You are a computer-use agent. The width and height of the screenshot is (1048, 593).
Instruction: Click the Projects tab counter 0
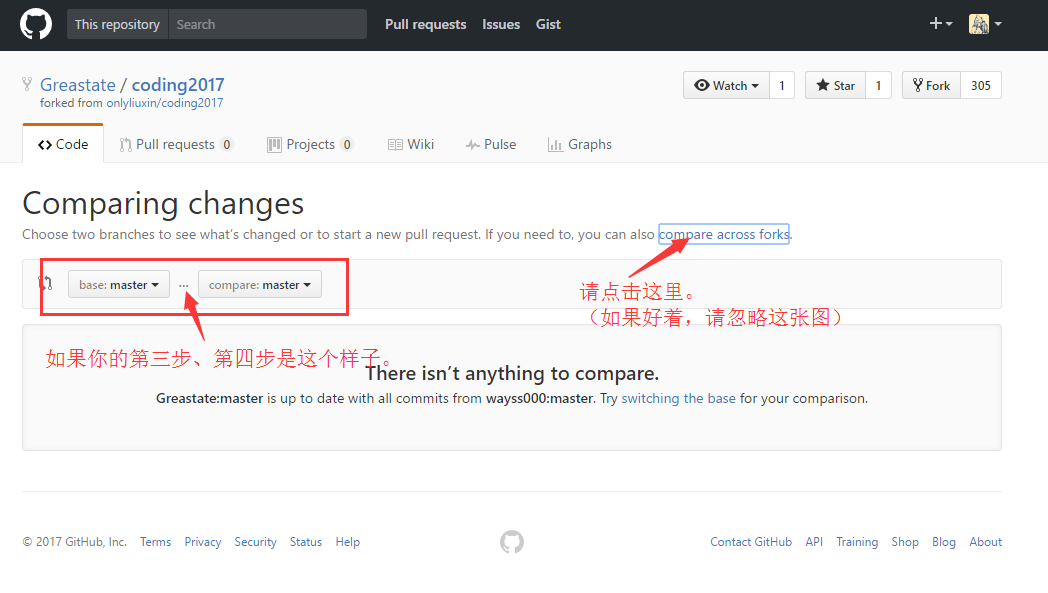(x=347, y=144)
